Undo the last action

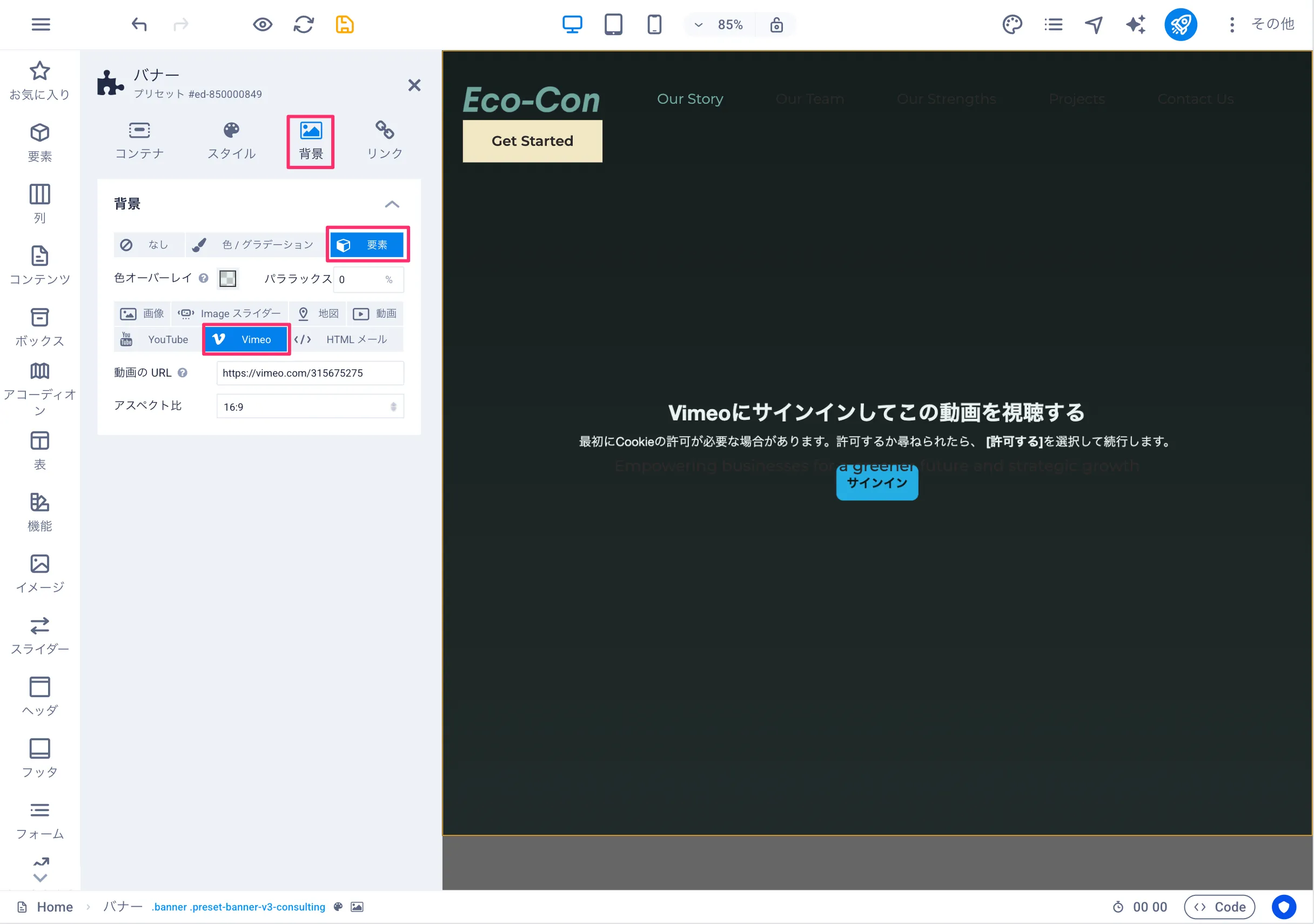click(139, 25)
